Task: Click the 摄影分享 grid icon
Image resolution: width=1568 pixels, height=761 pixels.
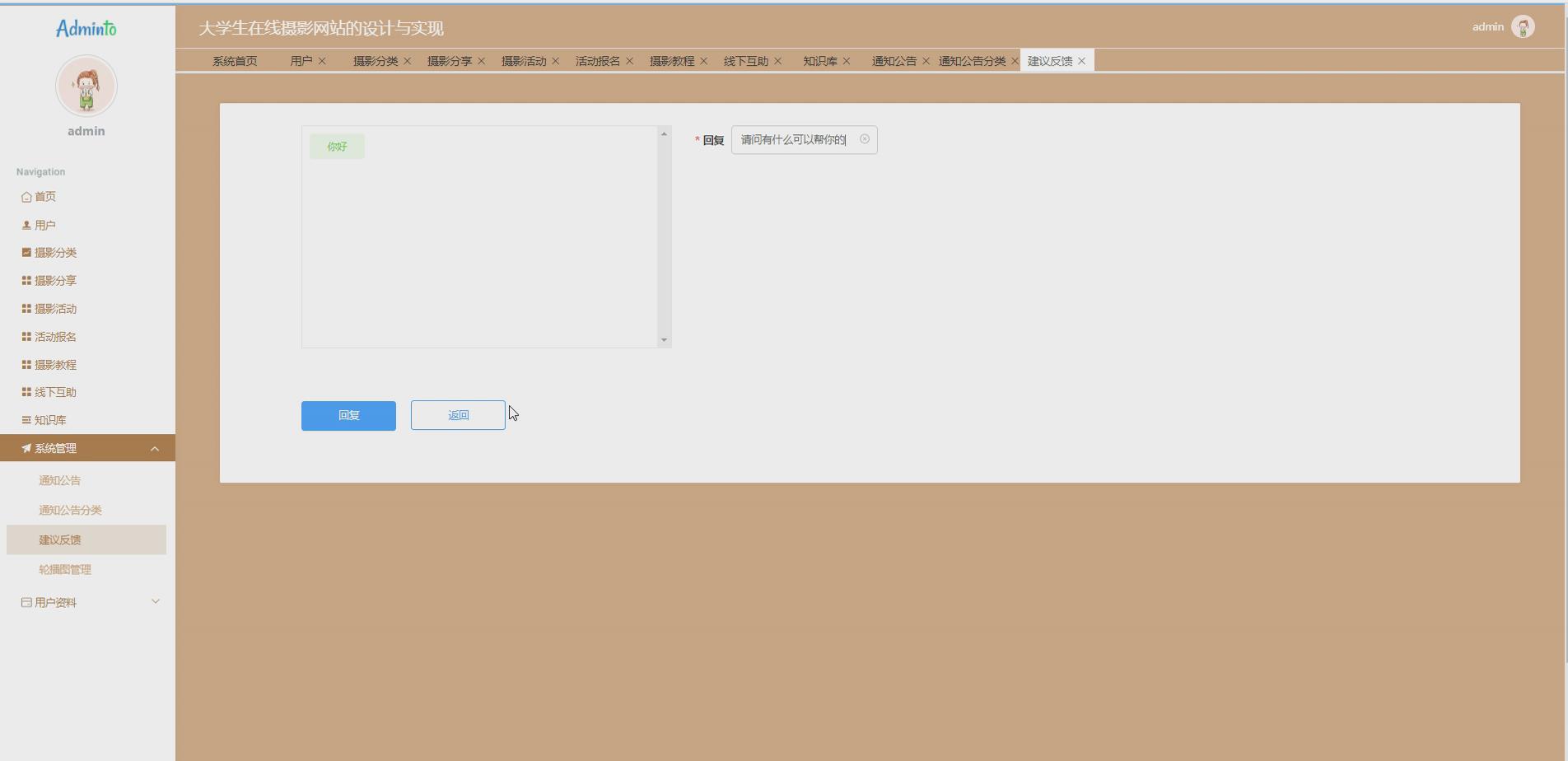Action: [x=25, y=280]
